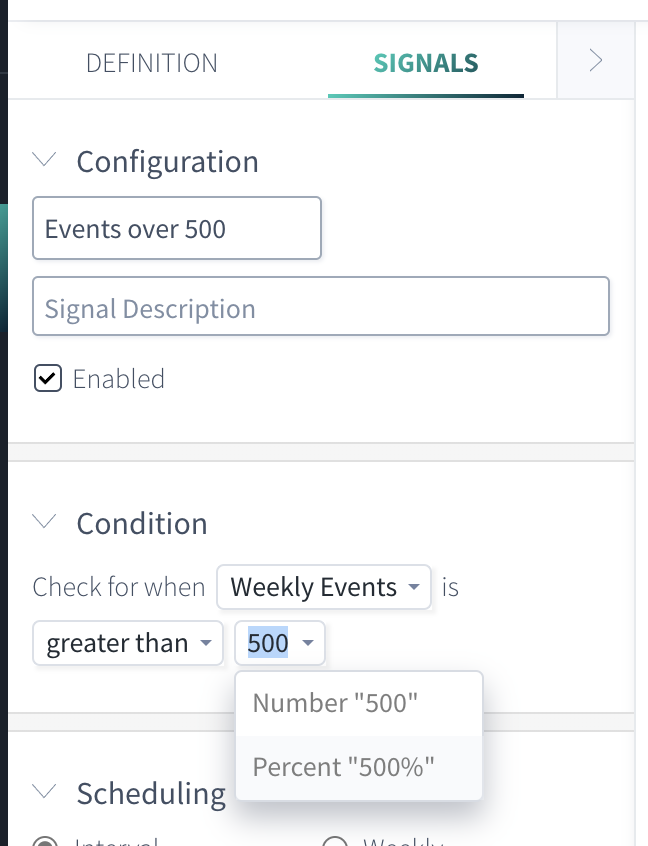Open the Weekly Events dropdown
This screenshot has height=846, width=648.
click(x=324, y=587)
